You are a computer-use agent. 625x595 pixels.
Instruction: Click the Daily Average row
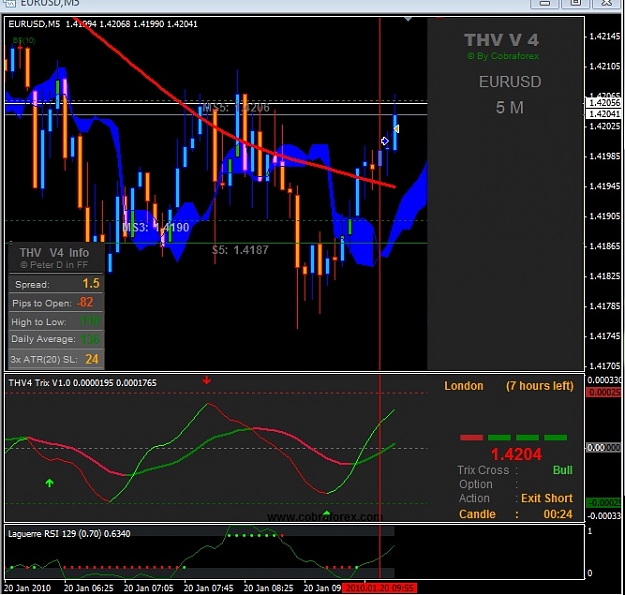tap(56, 339)
